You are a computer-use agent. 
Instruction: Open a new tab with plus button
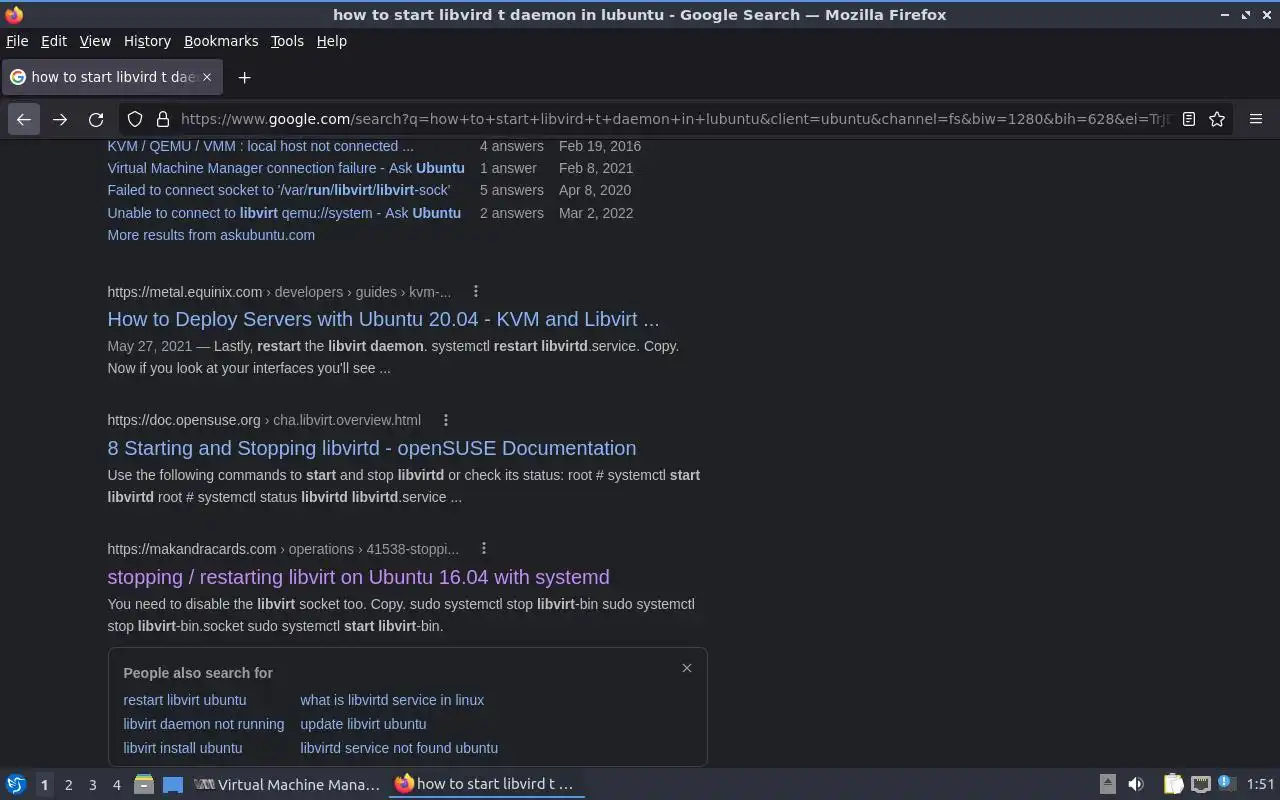[x=244, y=77]
